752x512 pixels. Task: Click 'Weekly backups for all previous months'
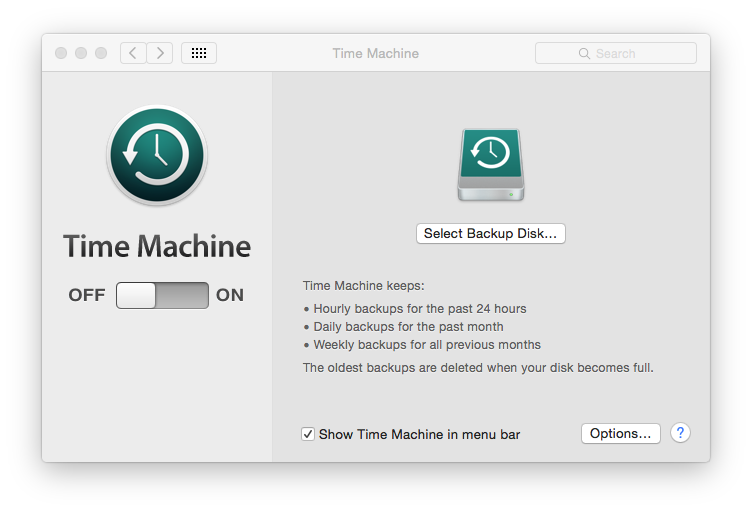(427, 345)
